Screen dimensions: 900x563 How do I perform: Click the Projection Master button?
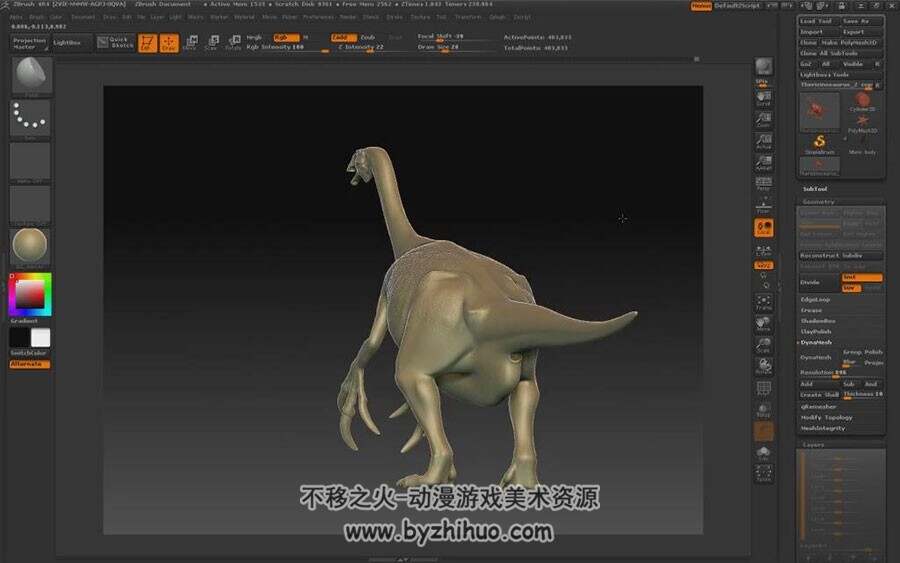coord(29,44)
